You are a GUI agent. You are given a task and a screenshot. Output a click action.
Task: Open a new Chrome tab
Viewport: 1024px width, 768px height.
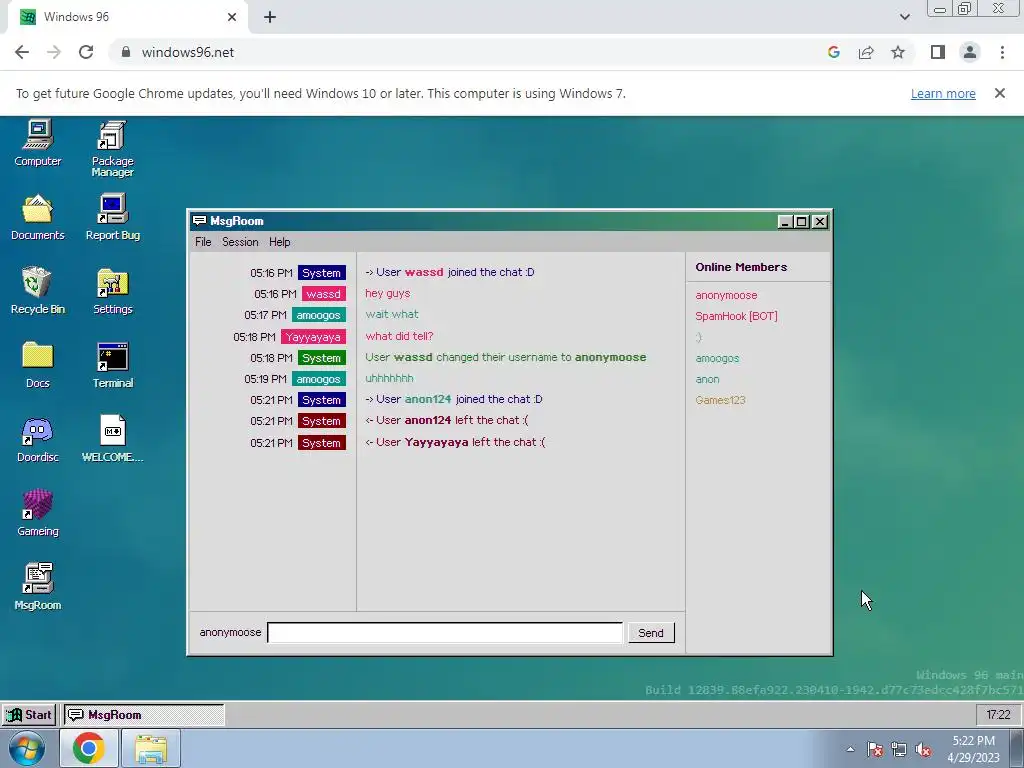click(270, 18)
